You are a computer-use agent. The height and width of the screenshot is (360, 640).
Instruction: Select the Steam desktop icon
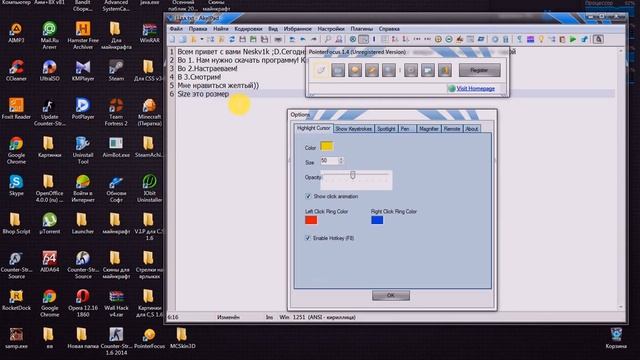pos(116,70)
